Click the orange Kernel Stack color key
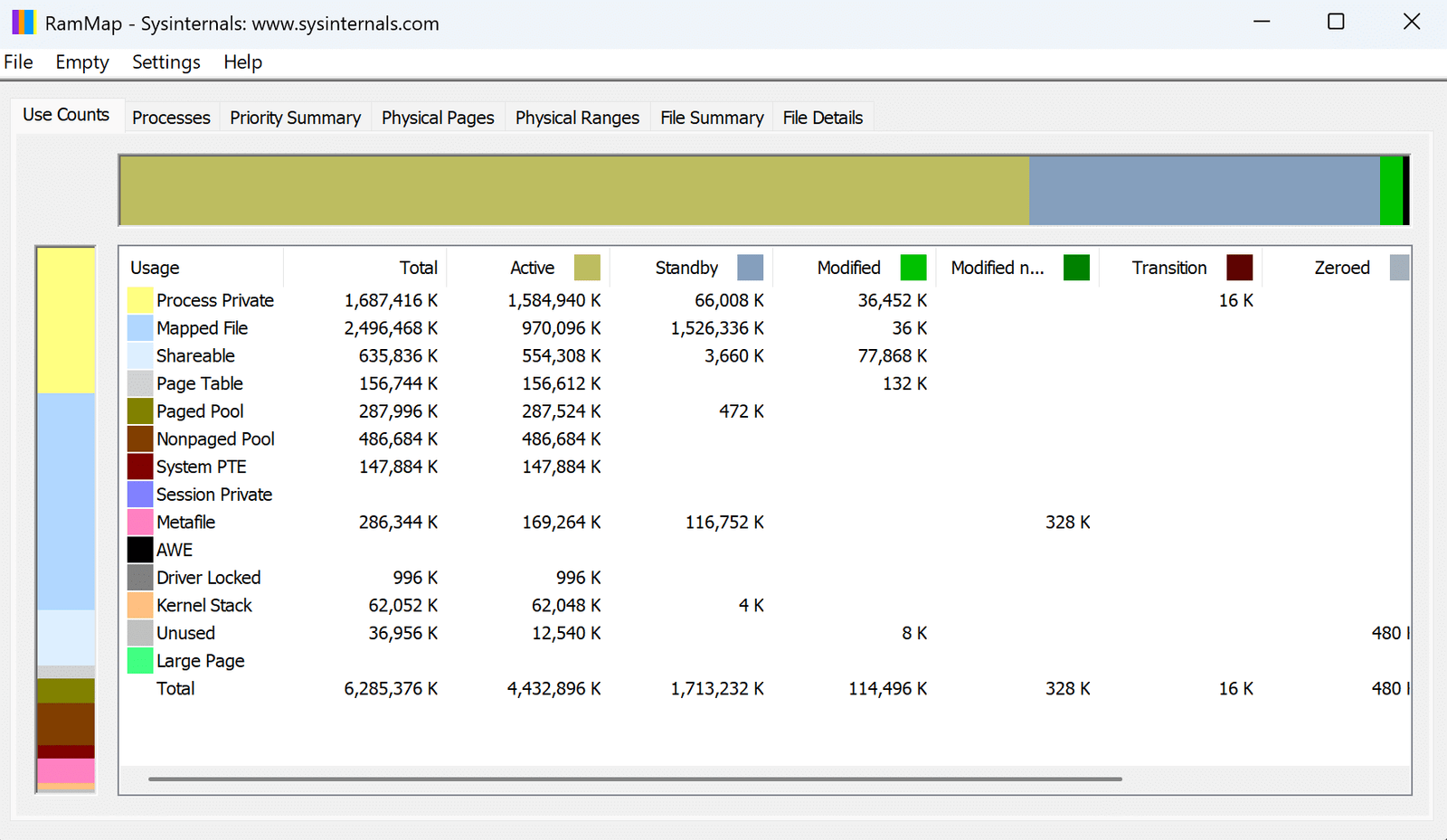This screenshot has width=1447, height=840. pos(139,605)
